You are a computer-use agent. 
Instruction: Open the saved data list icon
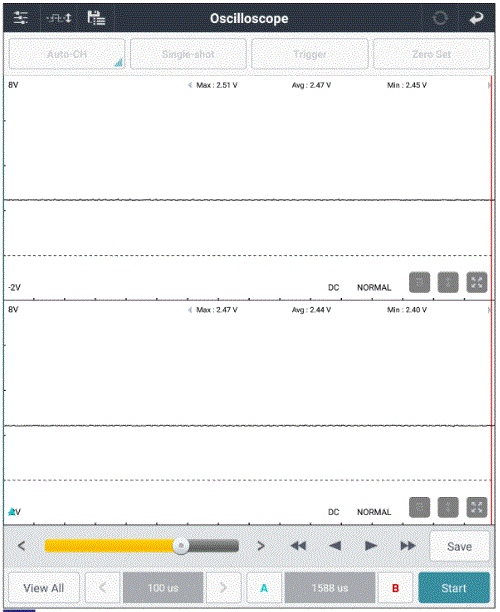tap(96, 18)
